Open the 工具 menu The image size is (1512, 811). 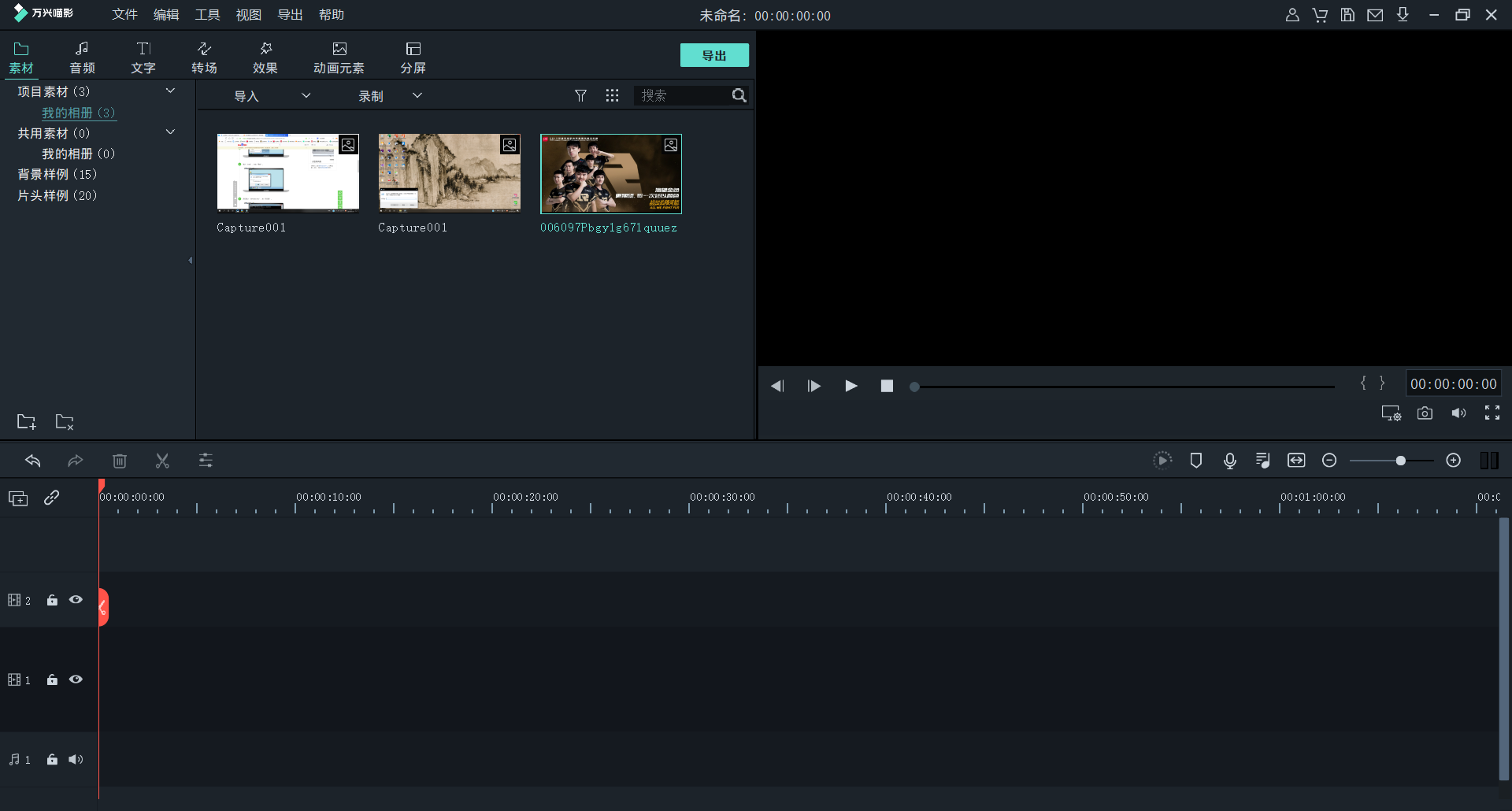(207, 15)
